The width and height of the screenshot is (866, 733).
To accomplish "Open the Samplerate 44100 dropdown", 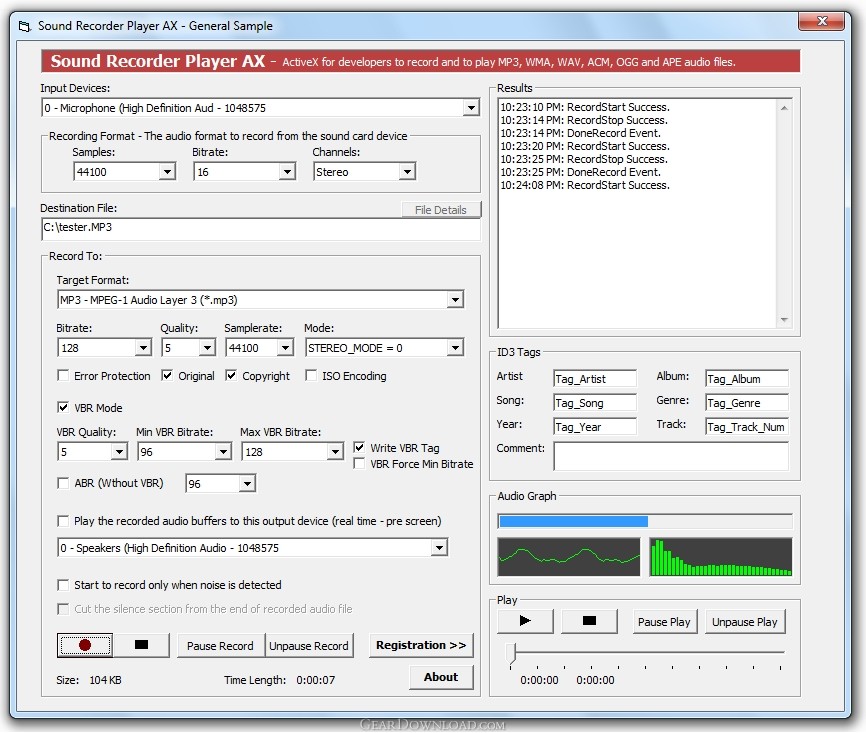I will (285, 348).
